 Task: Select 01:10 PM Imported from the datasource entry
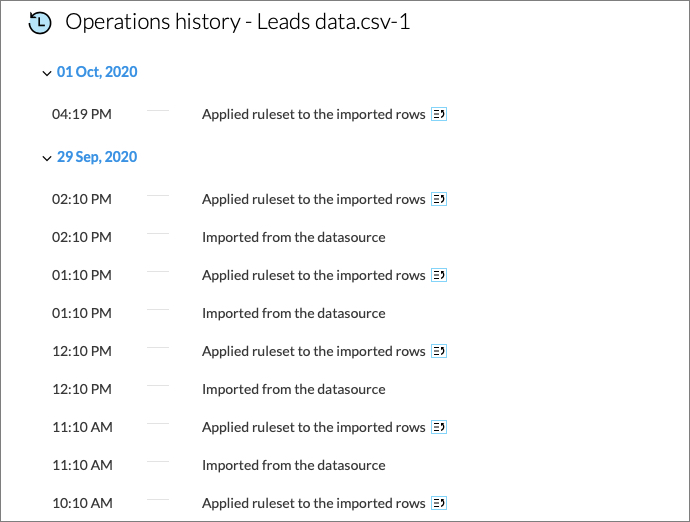[293, 313]
